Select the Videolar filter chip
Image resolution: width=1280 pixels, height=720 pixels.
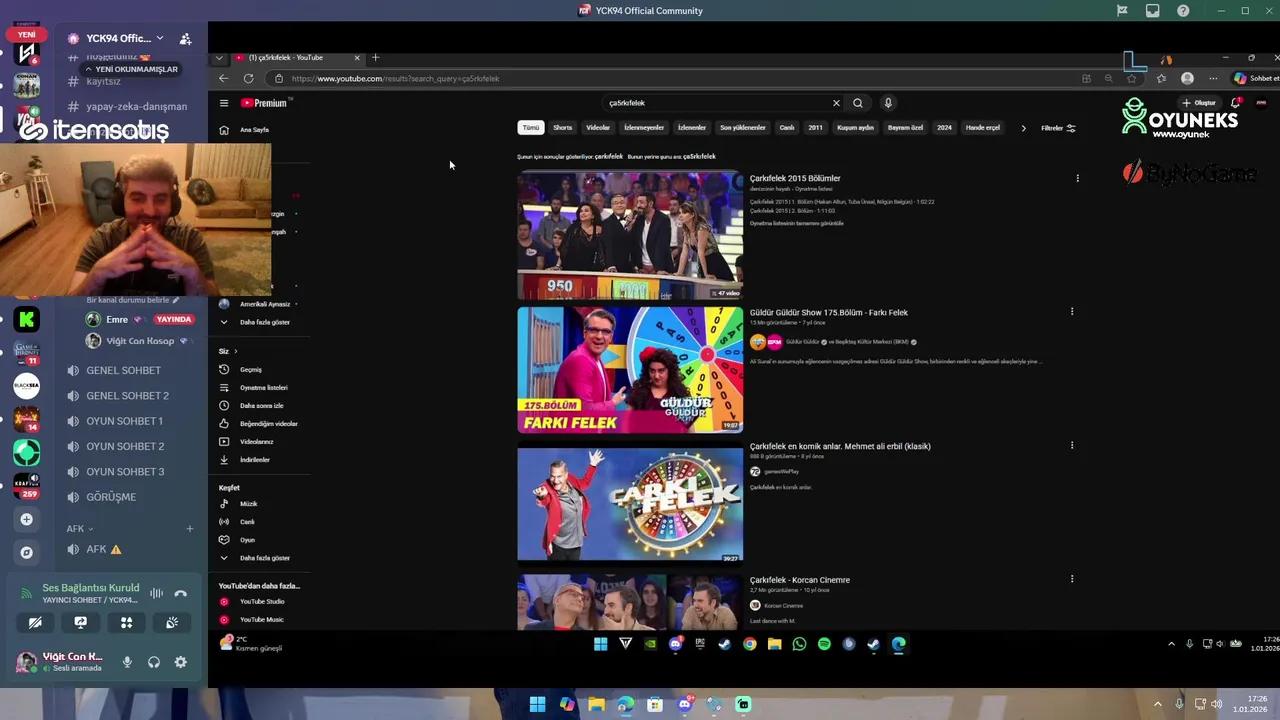pyautogui.click(x=598, y=128)
